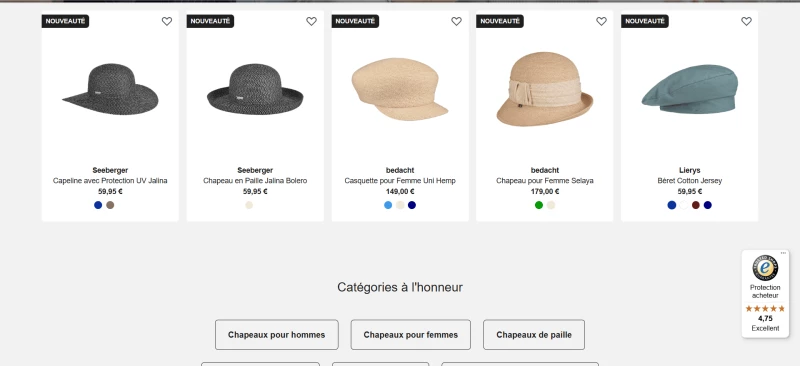800x366 pixels.
Task: Save Chapeau pour Femme Selaya to wishlist
Action: click(x=602, y=21)
